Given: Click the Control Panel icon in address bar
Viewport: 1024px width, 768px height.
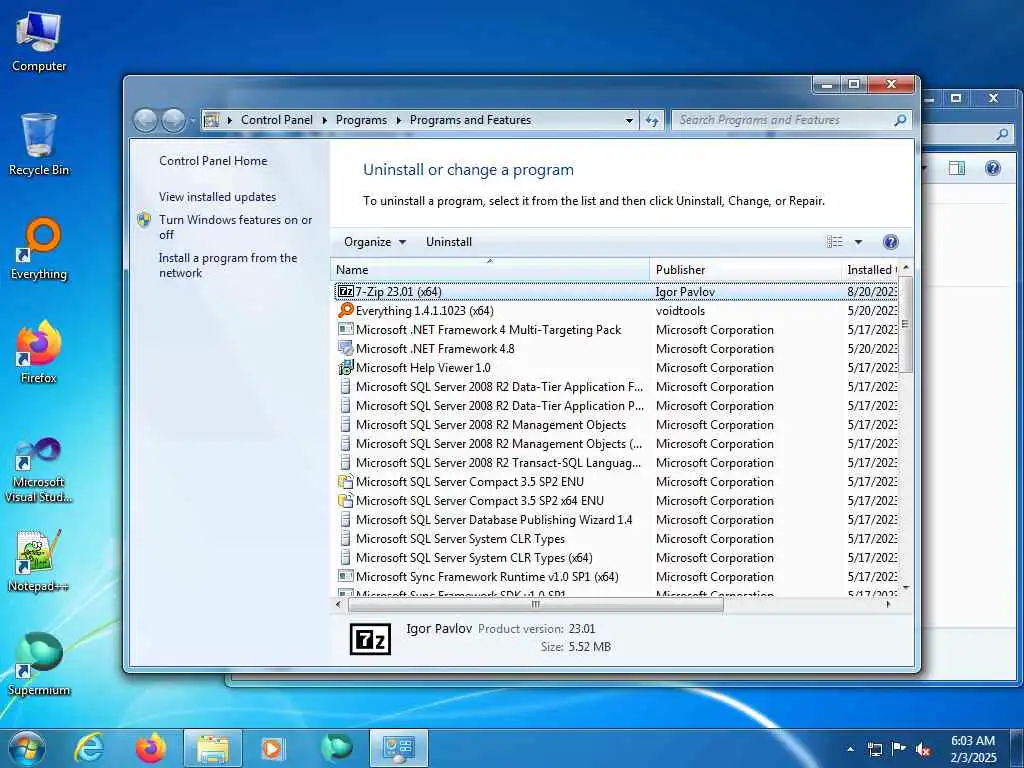Looking at the screenshot, I should (211, 120).
